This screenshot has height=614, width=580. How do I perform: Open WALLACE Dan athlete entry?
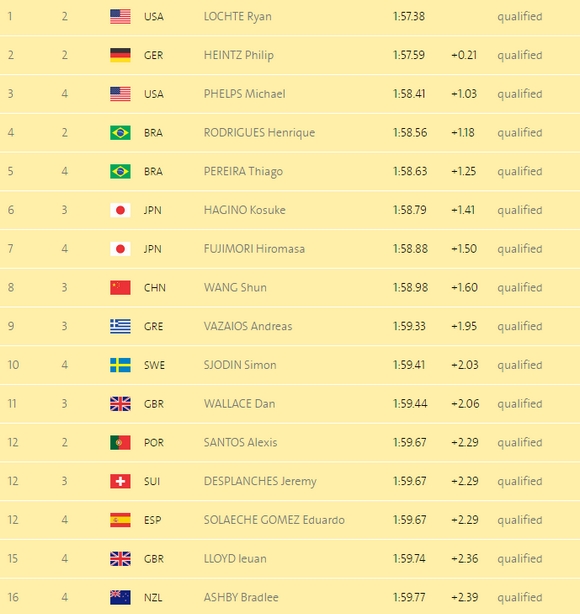[239, 404]
